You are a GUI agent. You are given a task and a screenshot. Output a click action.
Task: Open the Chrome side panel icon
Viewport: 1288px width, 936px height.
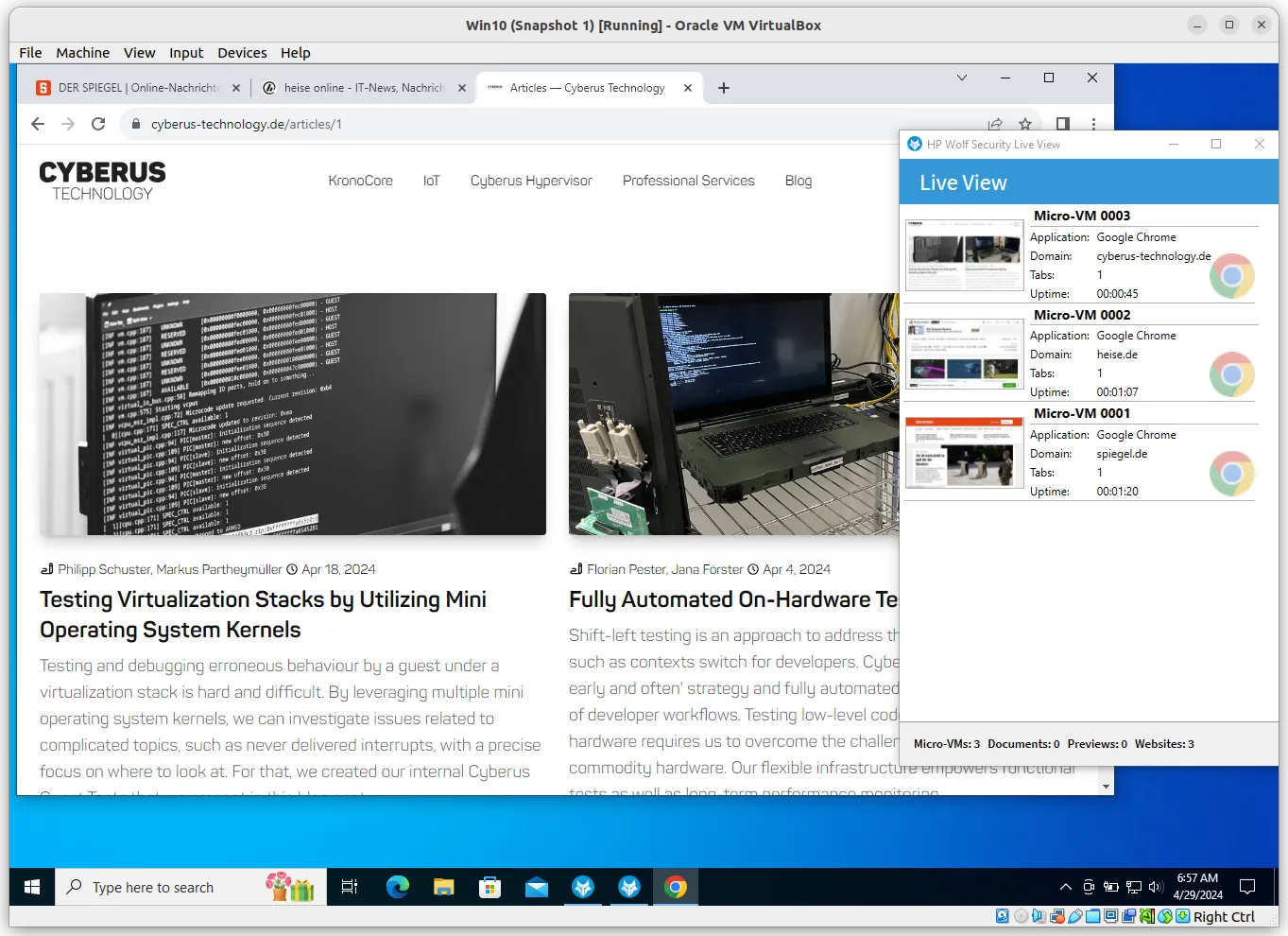(x=1061, y=124)
